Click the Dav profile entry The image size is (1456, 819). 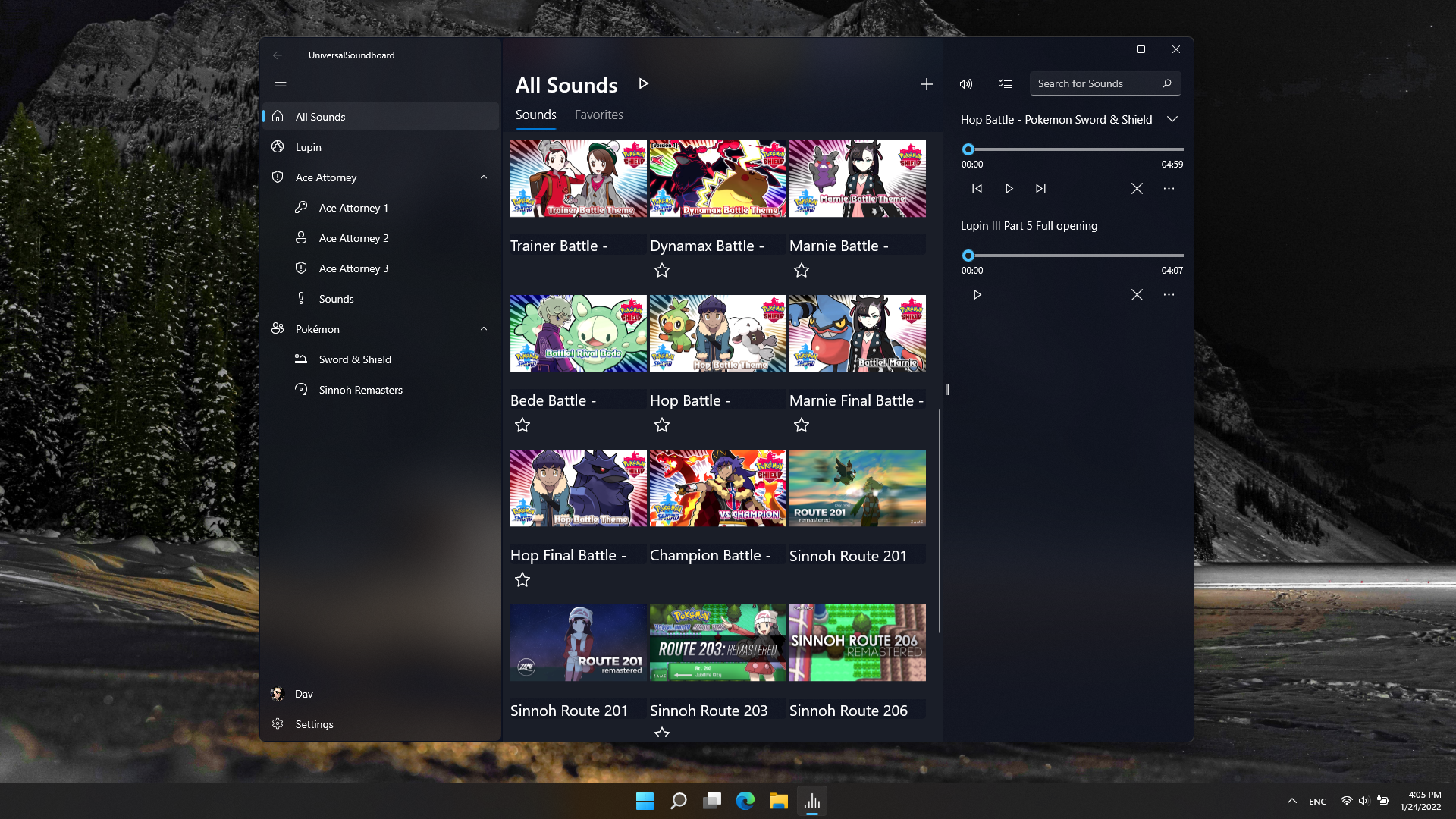point(303,693)
